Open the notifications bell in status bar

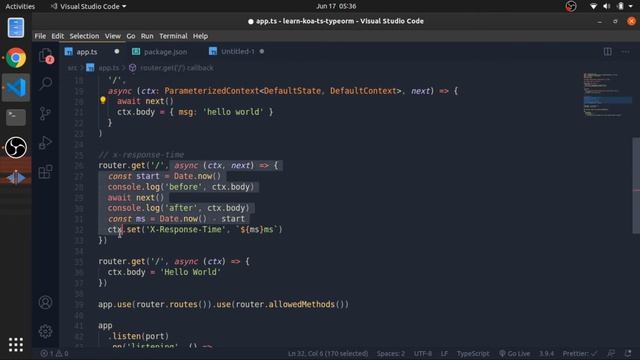coord(628,353)
